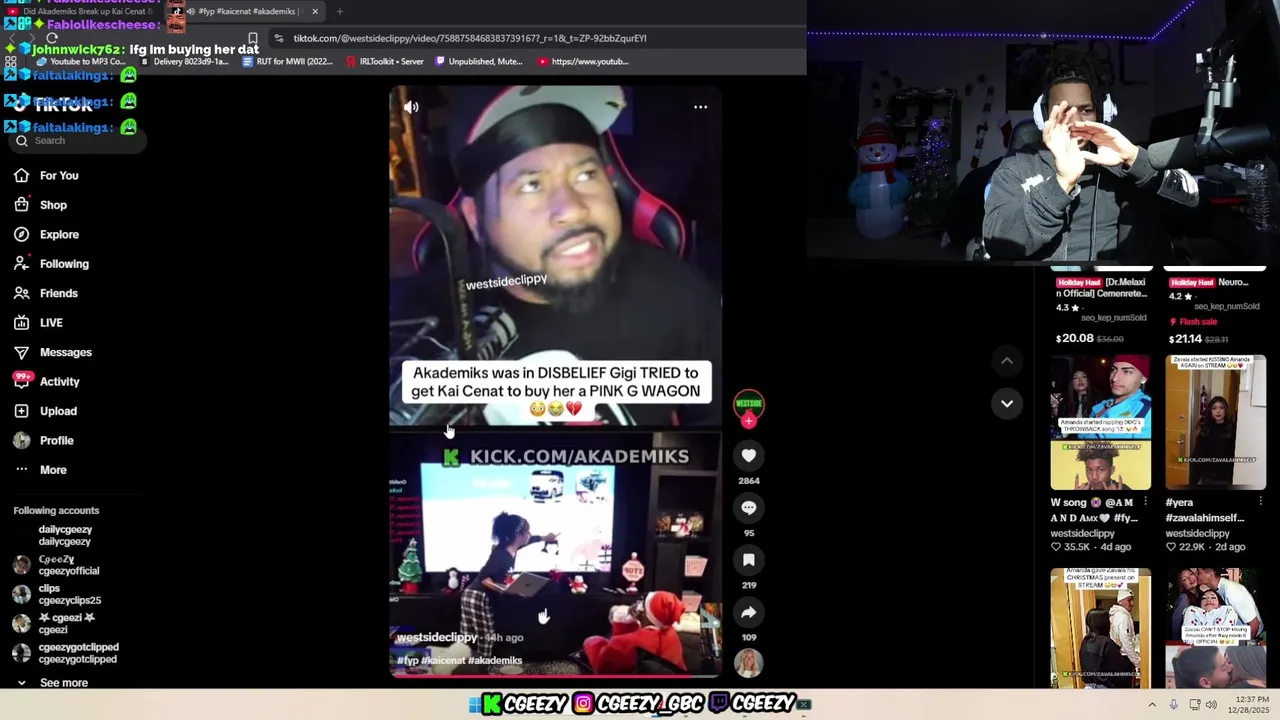
Task: Follow westsideclippy via red plus button
Action: coord(749,421)
